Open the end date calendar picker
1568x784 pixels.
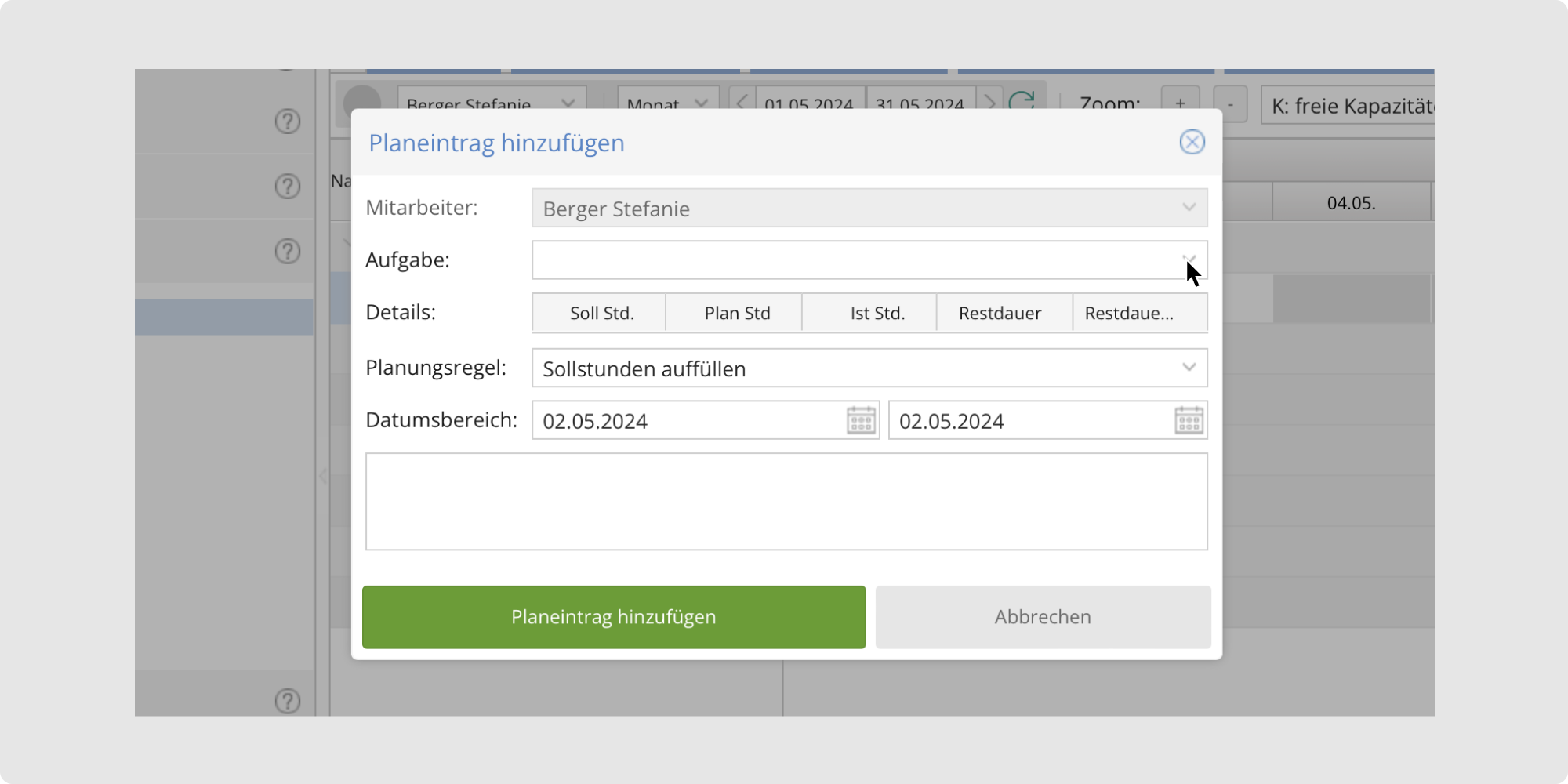[1189, 421]
